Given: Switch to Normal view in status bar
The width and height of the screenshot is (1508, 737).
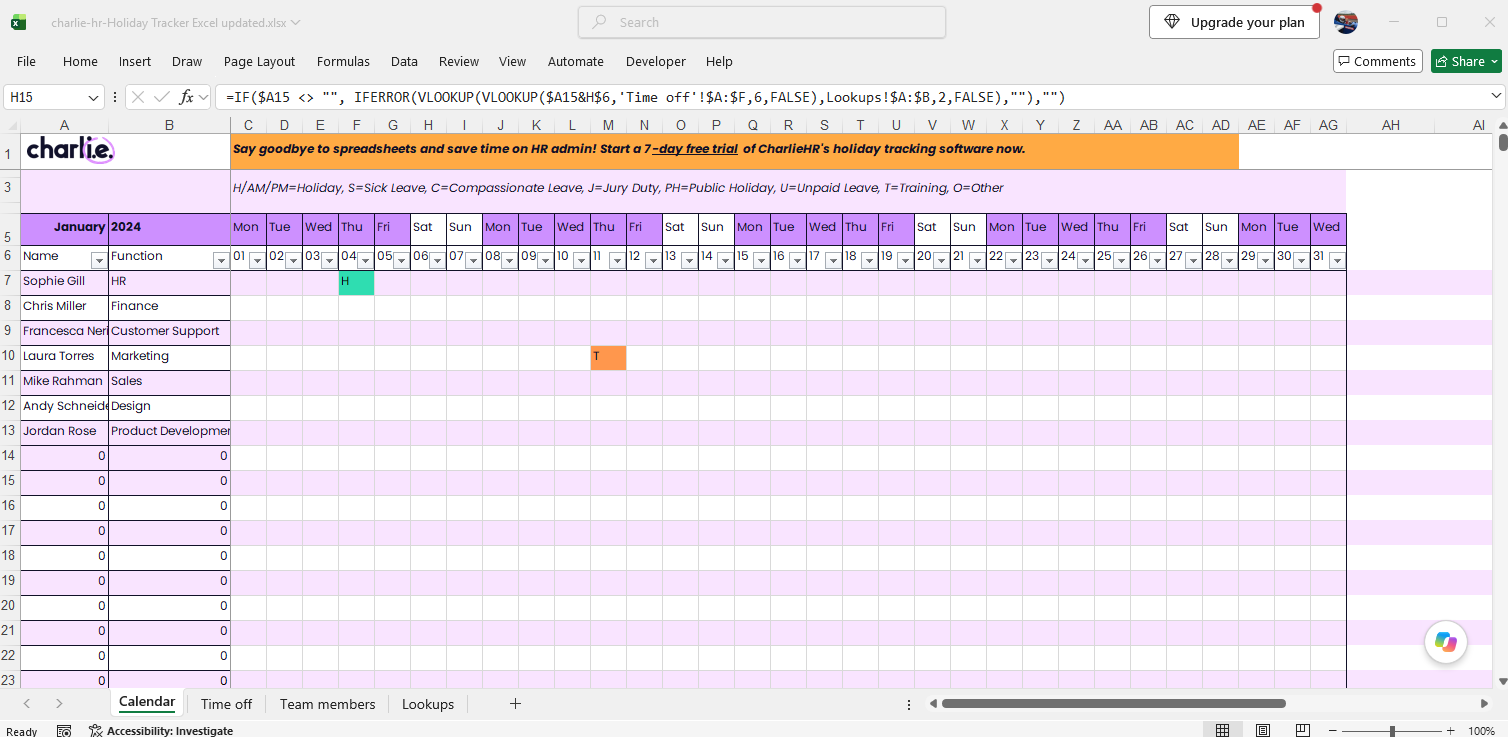Looking at the screenshot, I should (x=1222, y=731).
